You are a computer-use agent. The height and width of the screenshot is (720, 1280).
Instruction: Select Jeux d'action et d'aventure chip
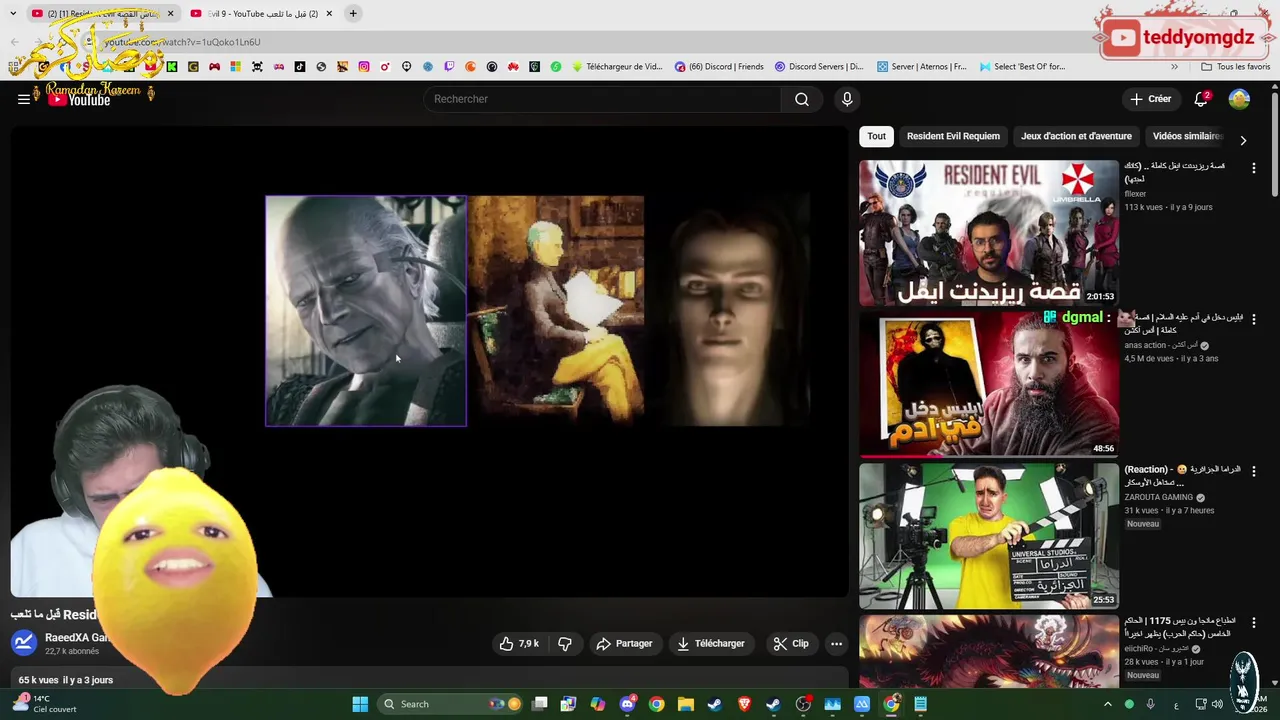(1076, 136)
